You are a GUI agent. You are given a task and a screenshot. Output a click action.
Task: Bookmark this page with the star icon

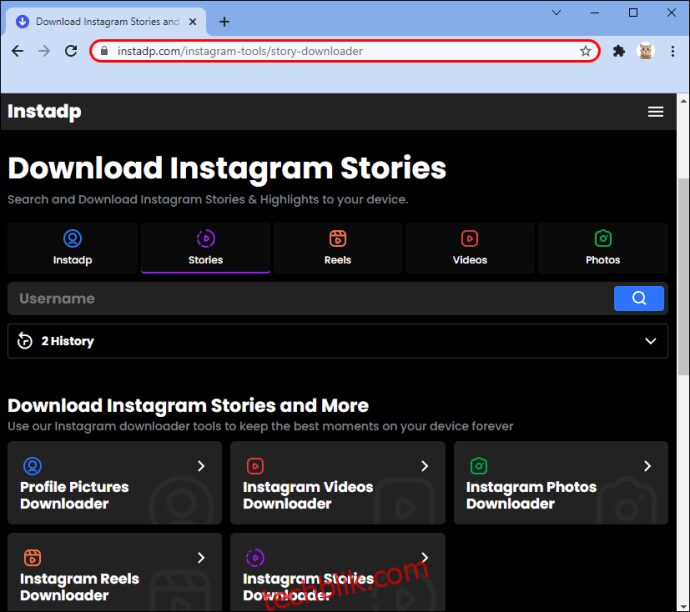(x=585, y=51)
